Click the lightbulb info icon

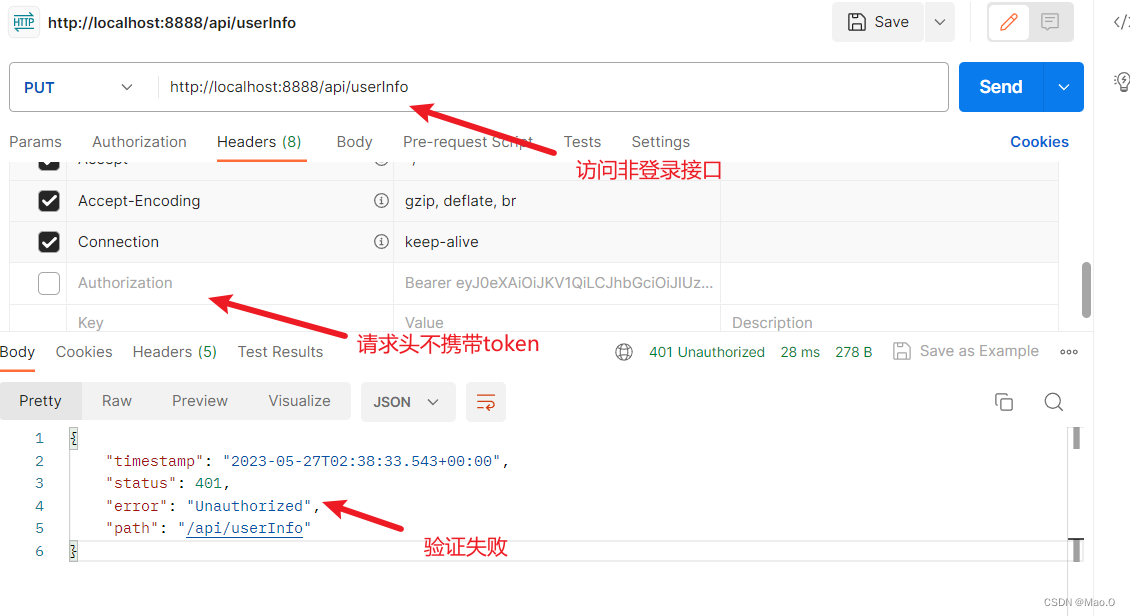point(1121,81)
